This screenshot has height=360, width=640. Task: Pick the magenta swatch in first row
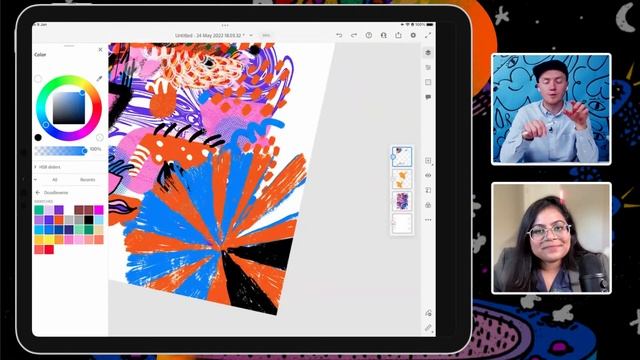99,210
